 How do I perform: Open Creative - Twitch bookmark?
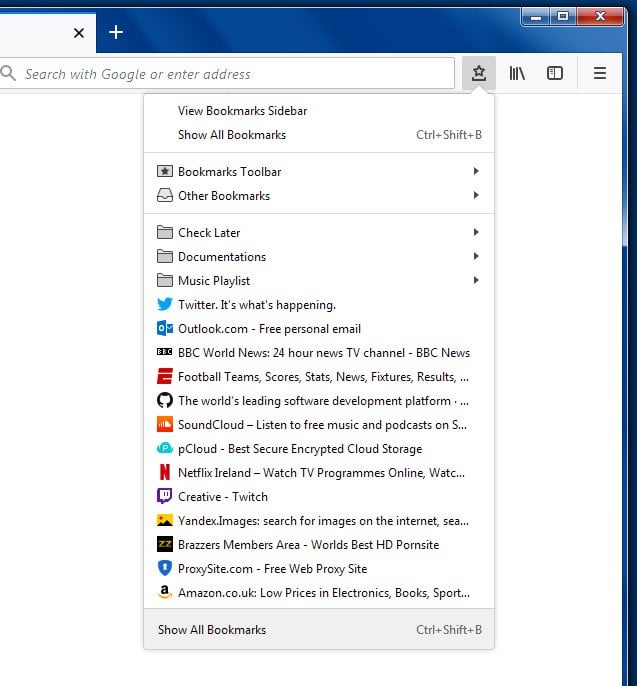click(319, 497)
